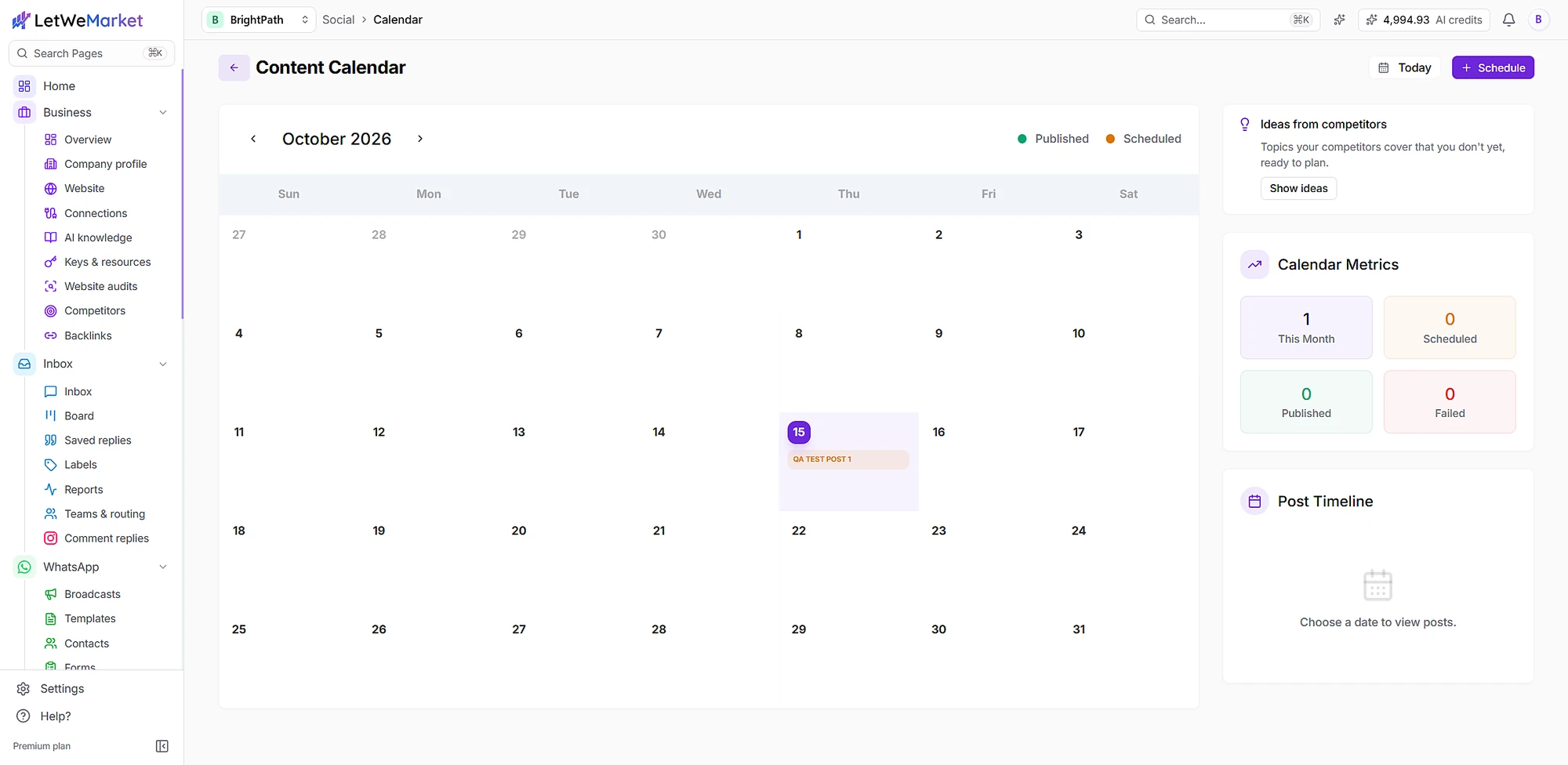Open the BrightPath workspace switcher
The height and width of the screenshot is (765, 1568).
pyautogui.click(x=259, y=20)
